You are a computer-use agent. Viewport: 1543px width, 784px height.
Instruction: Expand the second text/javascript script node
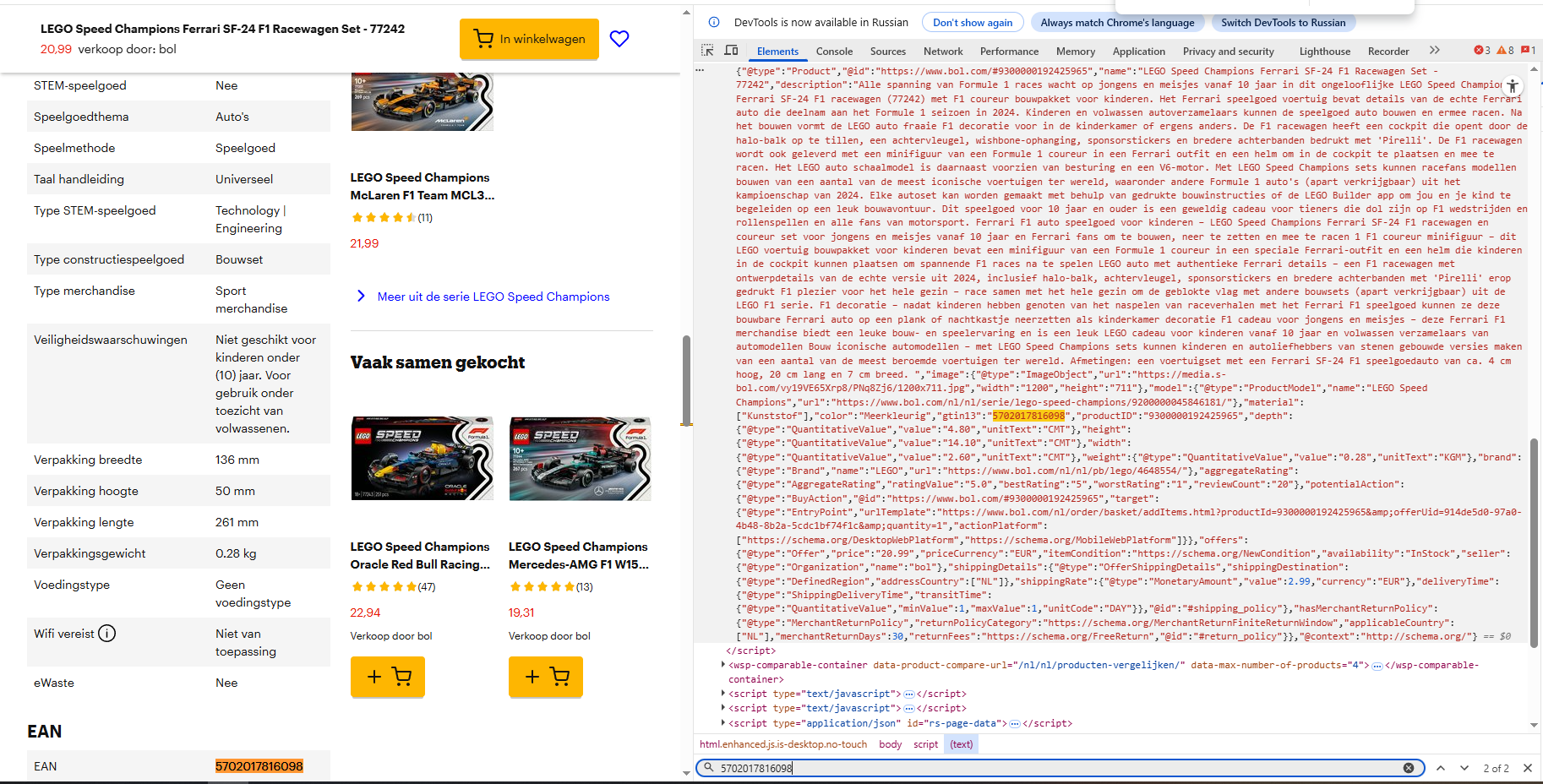[x=723, y=708]
